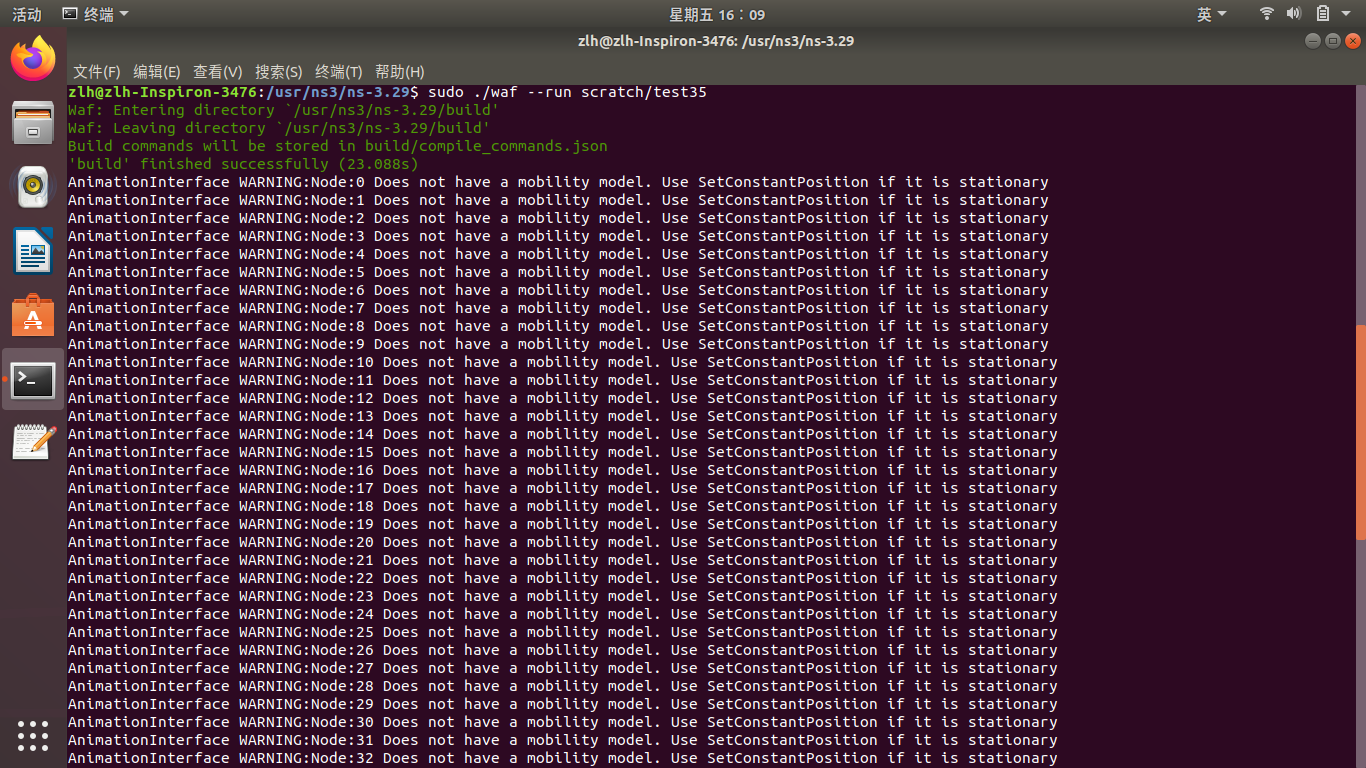
Task: Launch Rhythmbox music player from dock
Action: [33, 186]
